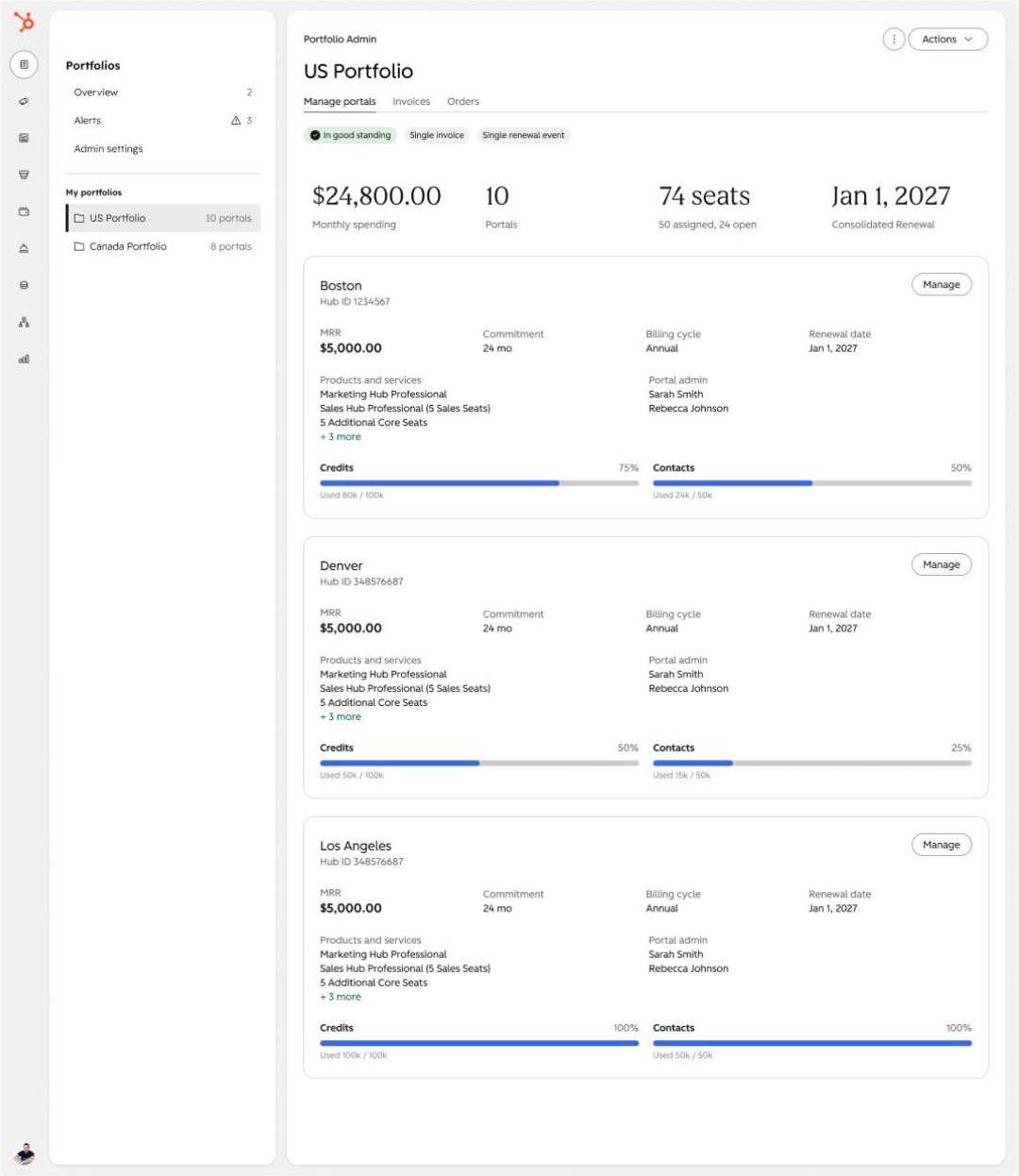Click Hub ID 1234567 text
This screenshot has height=1176, width=1019.
(x=355, y=302)
